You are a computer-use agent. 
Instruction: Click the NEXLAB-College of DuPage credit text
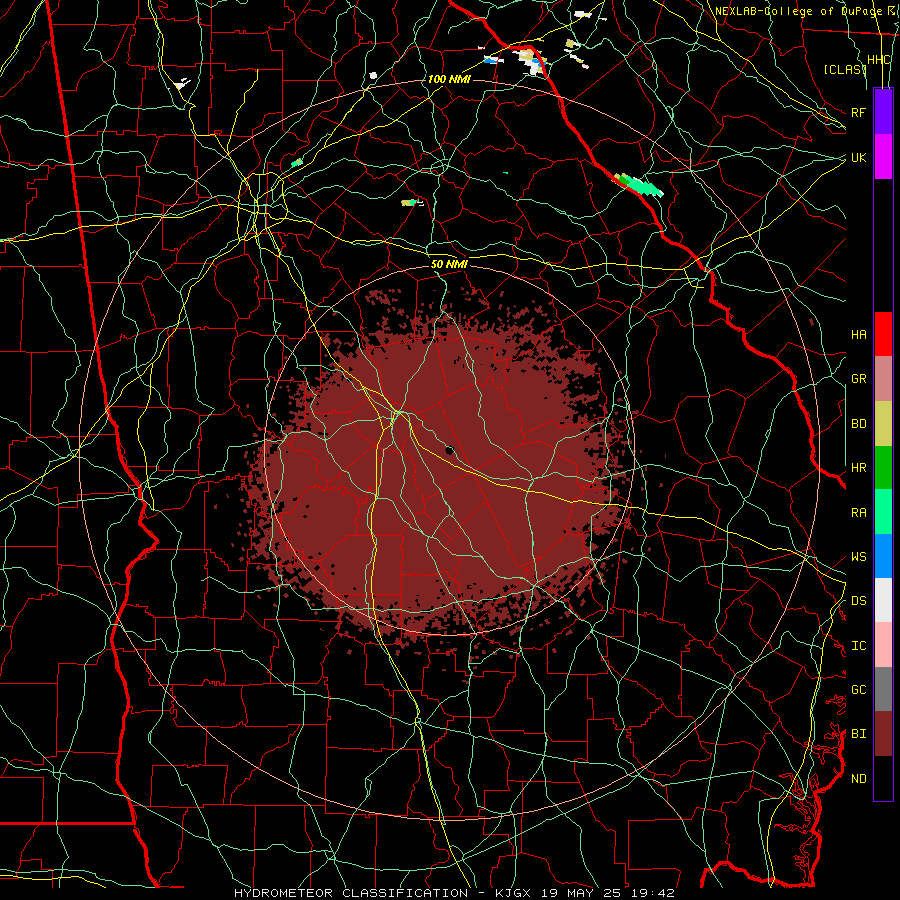[x=798, y=11]
